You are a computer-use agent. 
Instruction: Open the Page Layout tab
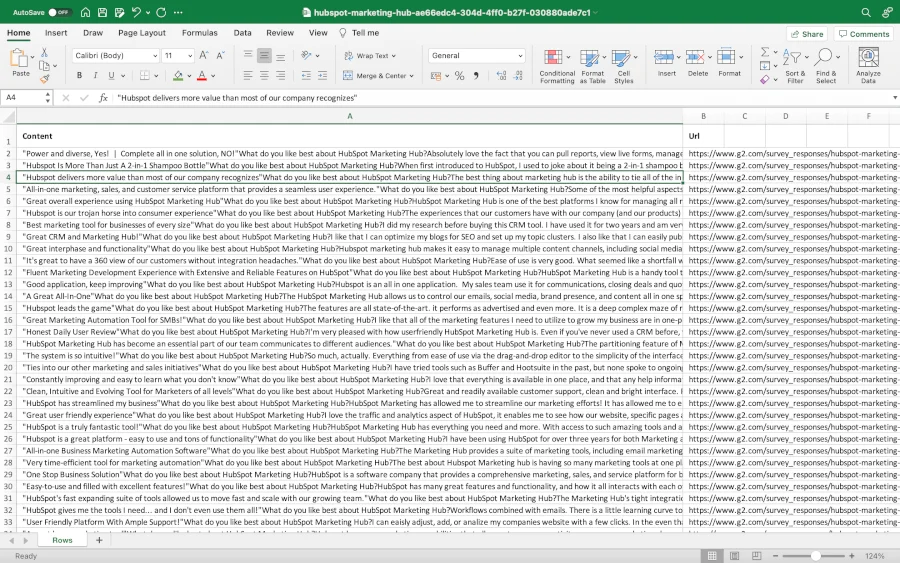142,33
